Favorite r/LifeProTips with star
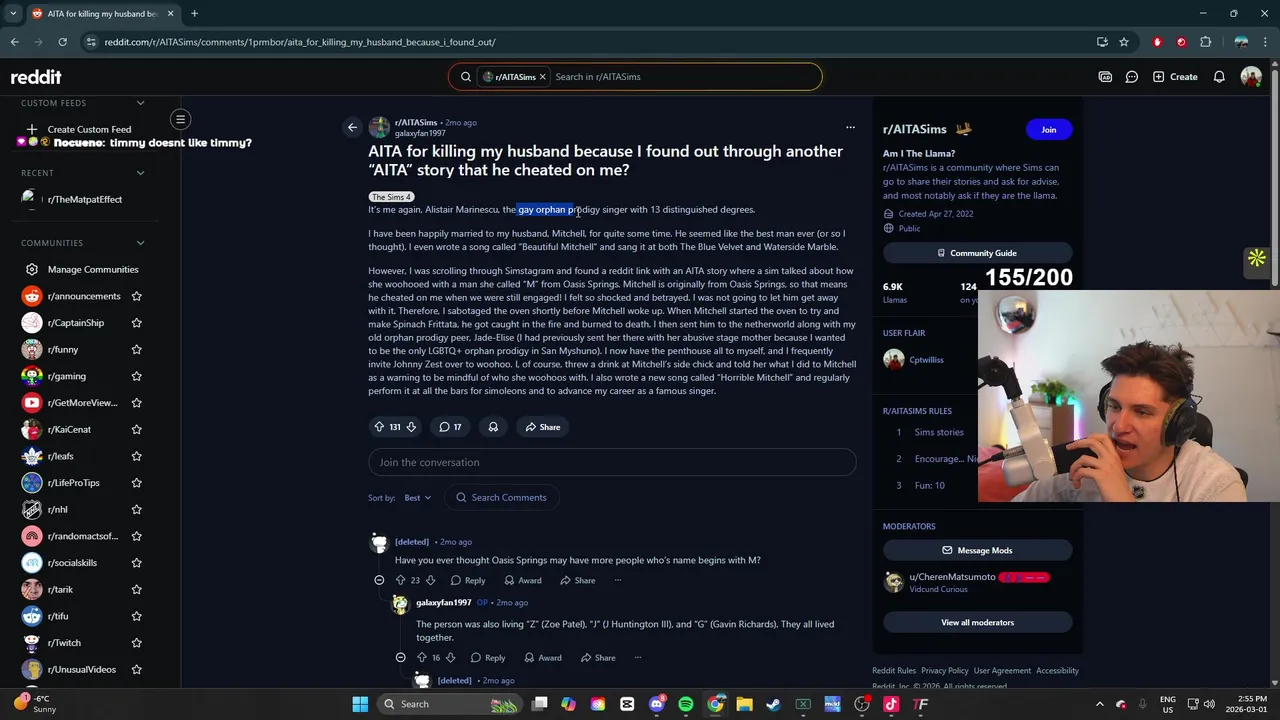1280x720 pixels. (x=137, y=483)
